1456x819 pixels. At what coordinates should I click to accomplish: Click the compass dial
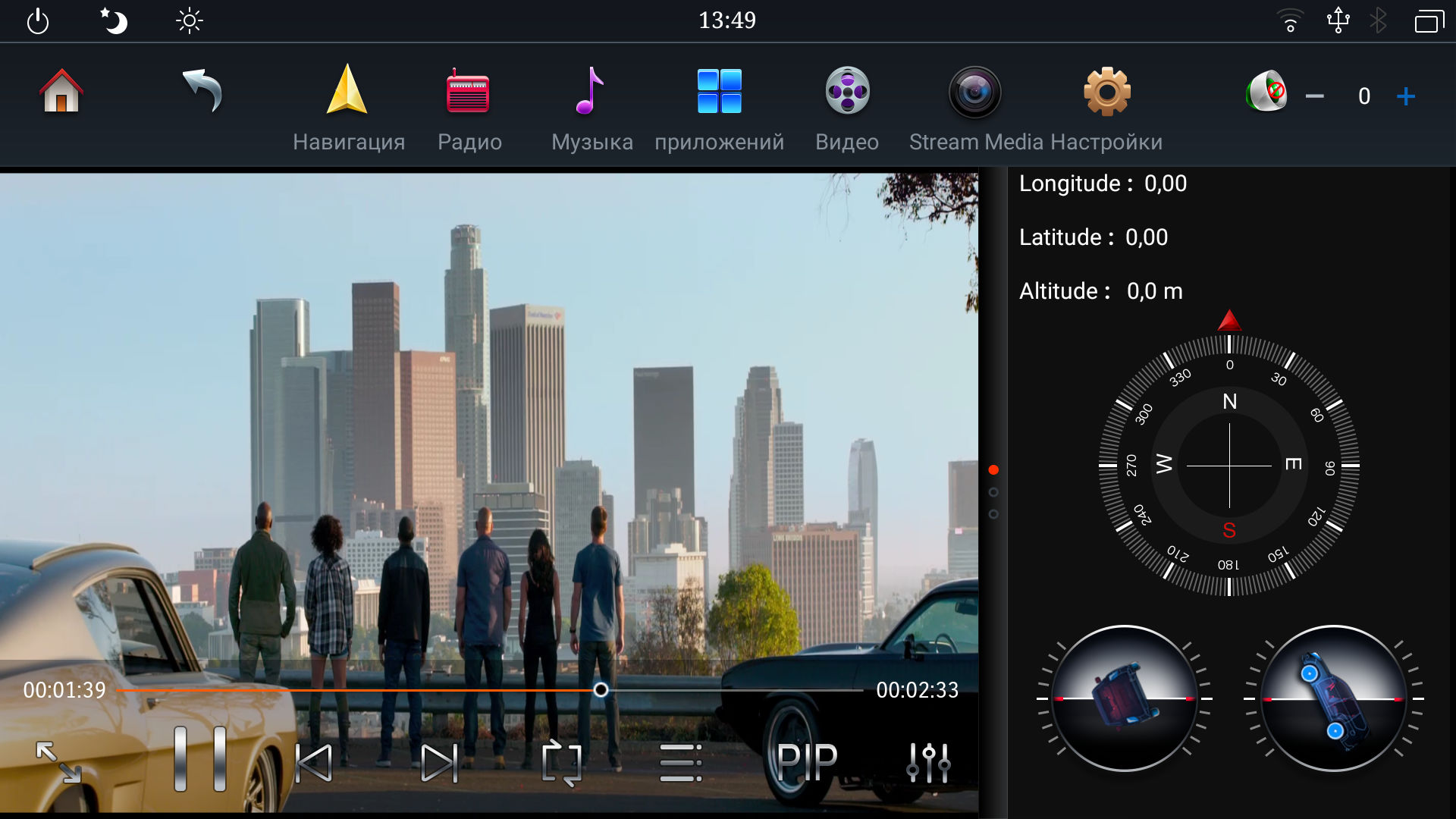point(1229,465)
